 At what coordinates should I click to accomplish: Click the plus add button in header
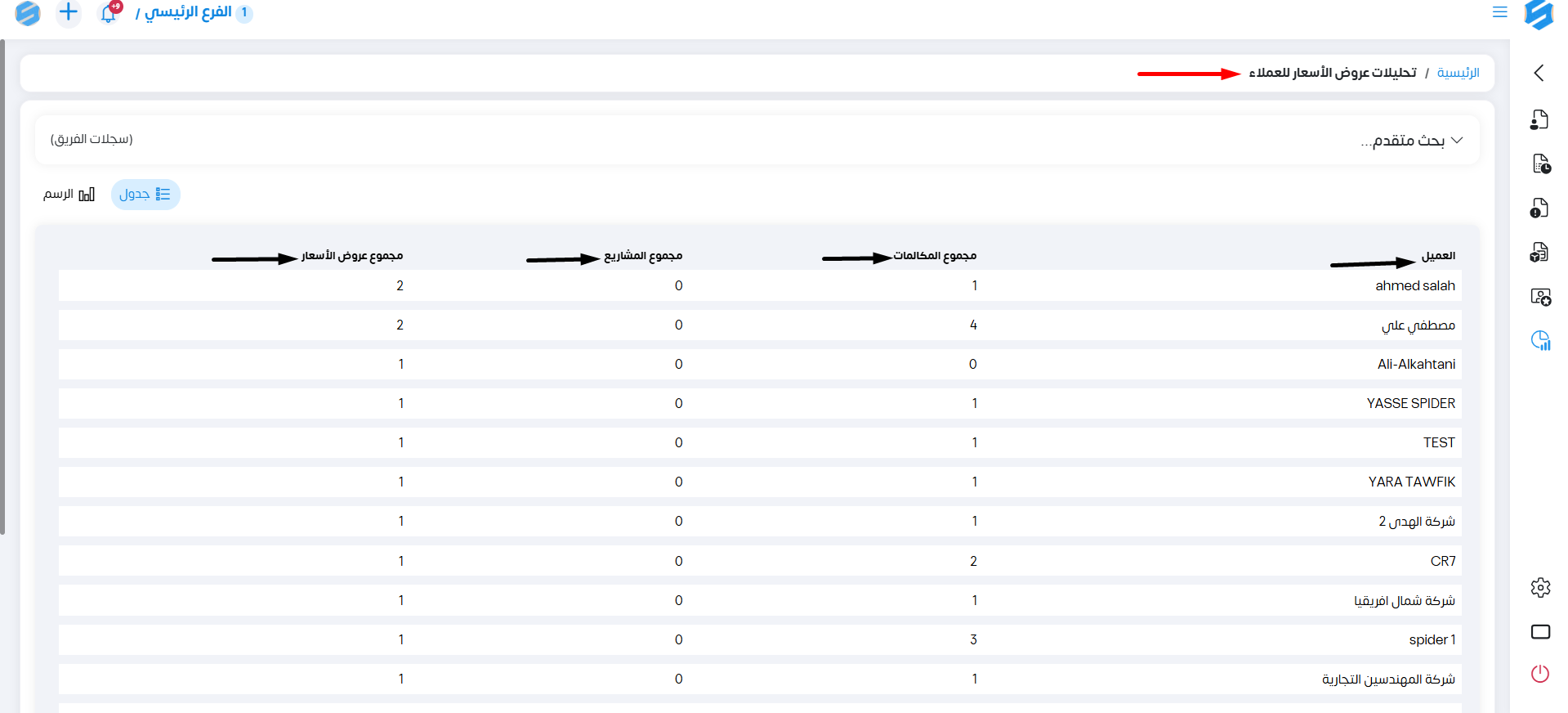coord(69,12)
